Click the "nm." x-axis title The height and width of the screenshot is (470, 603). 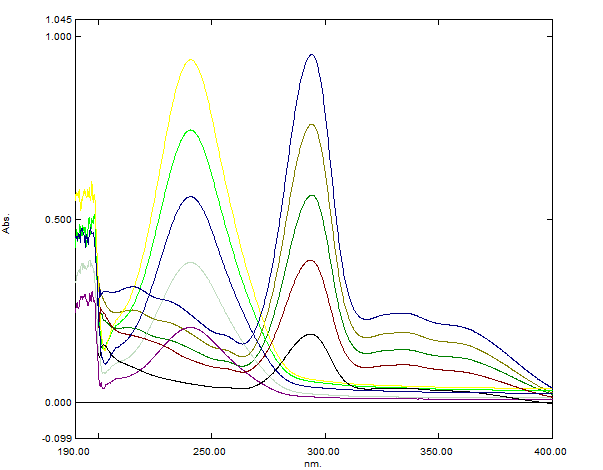(313, 463)
